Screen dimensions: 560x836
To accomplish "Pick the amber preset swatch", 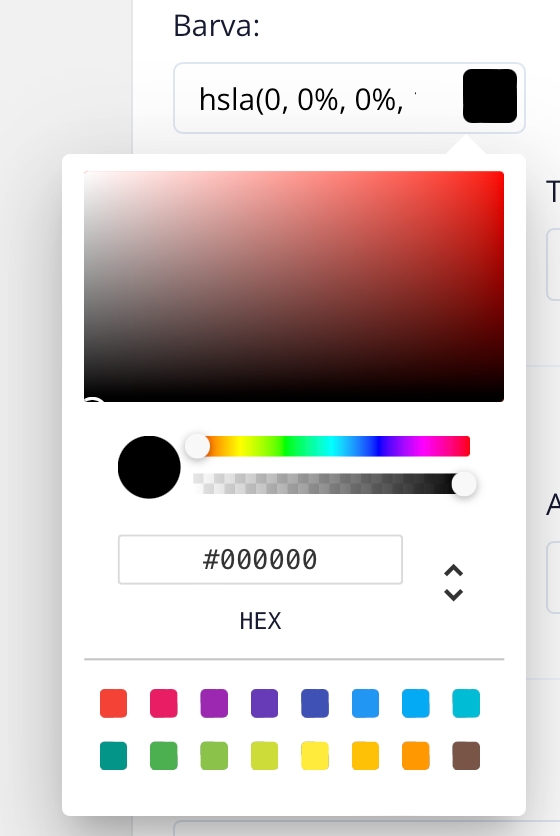I will tap(365, 755).
